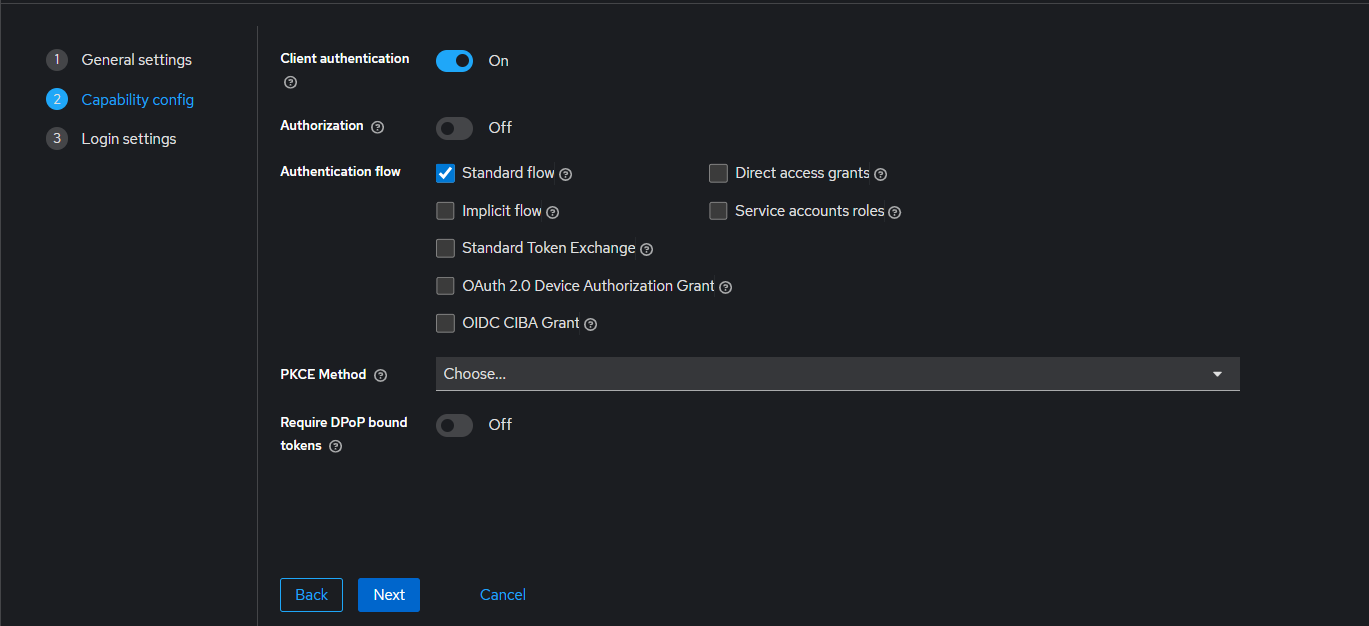This screenshot has width=1369, height=626.
Task: Jump to Login settings step
Action: [128, 139]
